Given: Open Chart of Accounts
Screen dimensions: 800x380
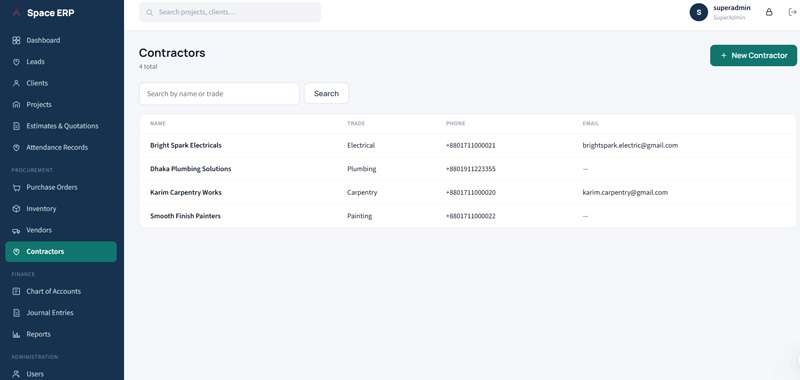Looking at the screenshot, I should coord(61,291).
